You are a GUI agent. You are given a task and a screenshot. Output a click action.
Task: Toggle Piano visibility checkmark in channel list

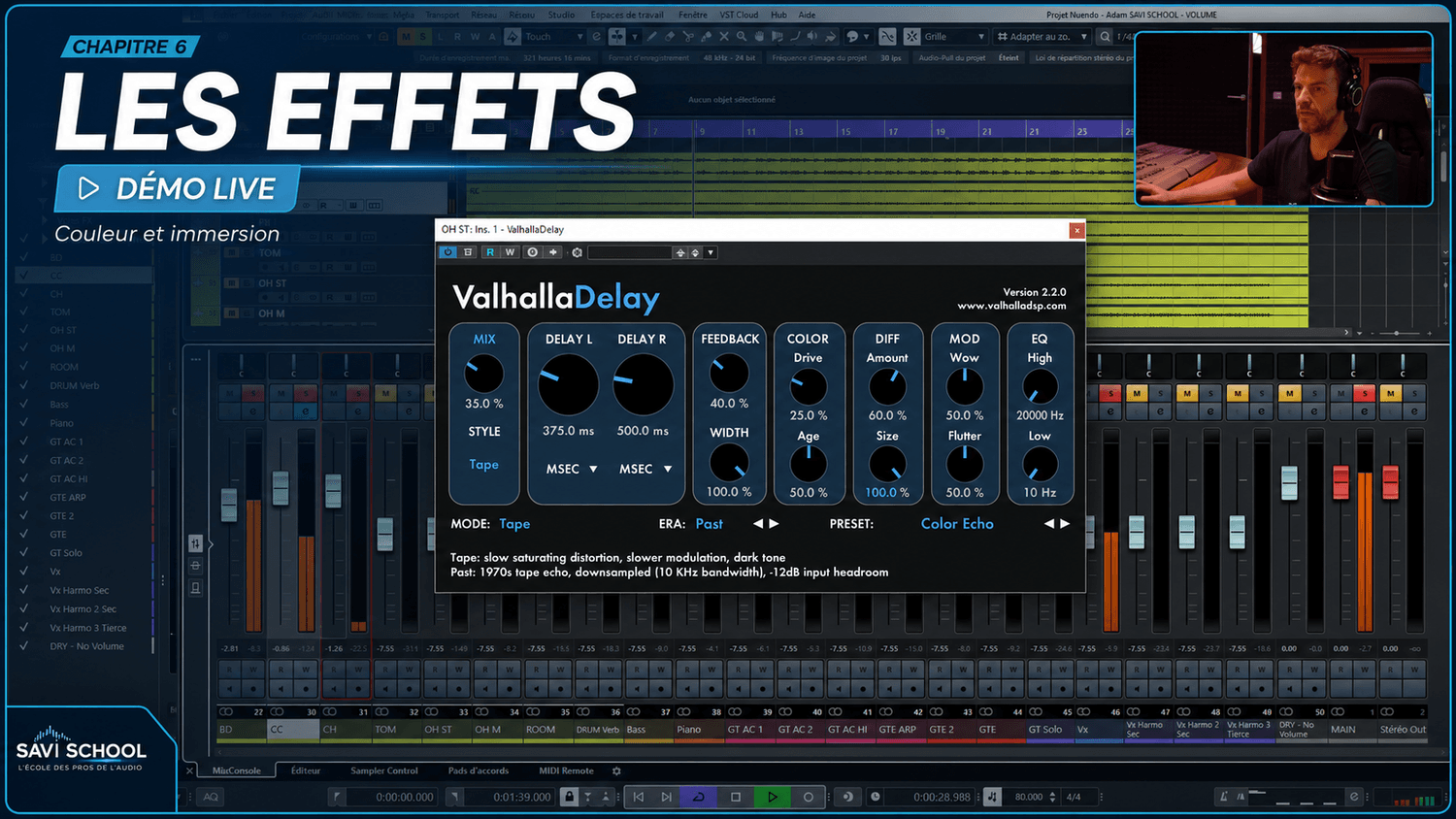coord(23,423)
